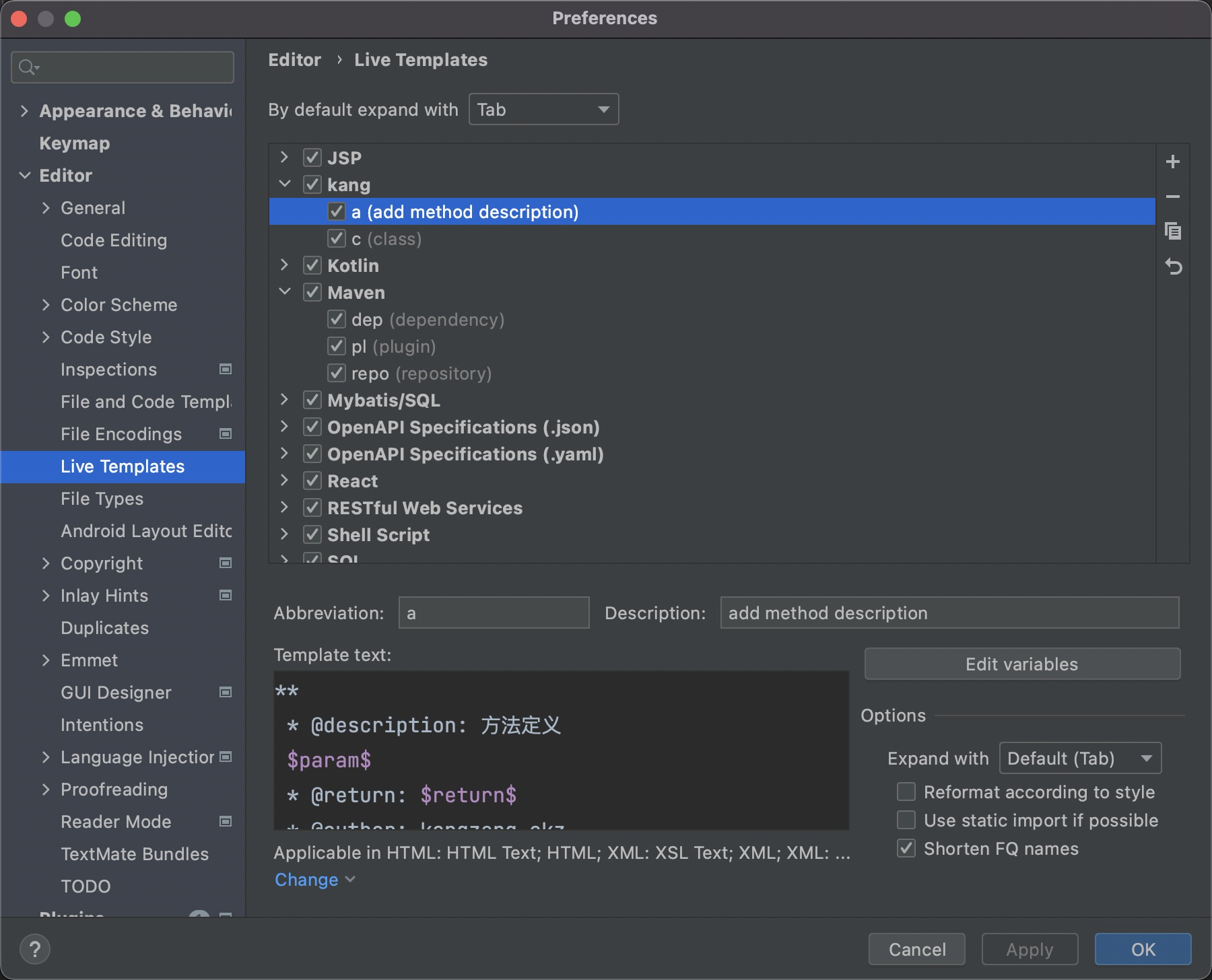This screenshot has width=1212, height=980.
Task: Remove selected template with minus icon
Action: click(1172, 197)
